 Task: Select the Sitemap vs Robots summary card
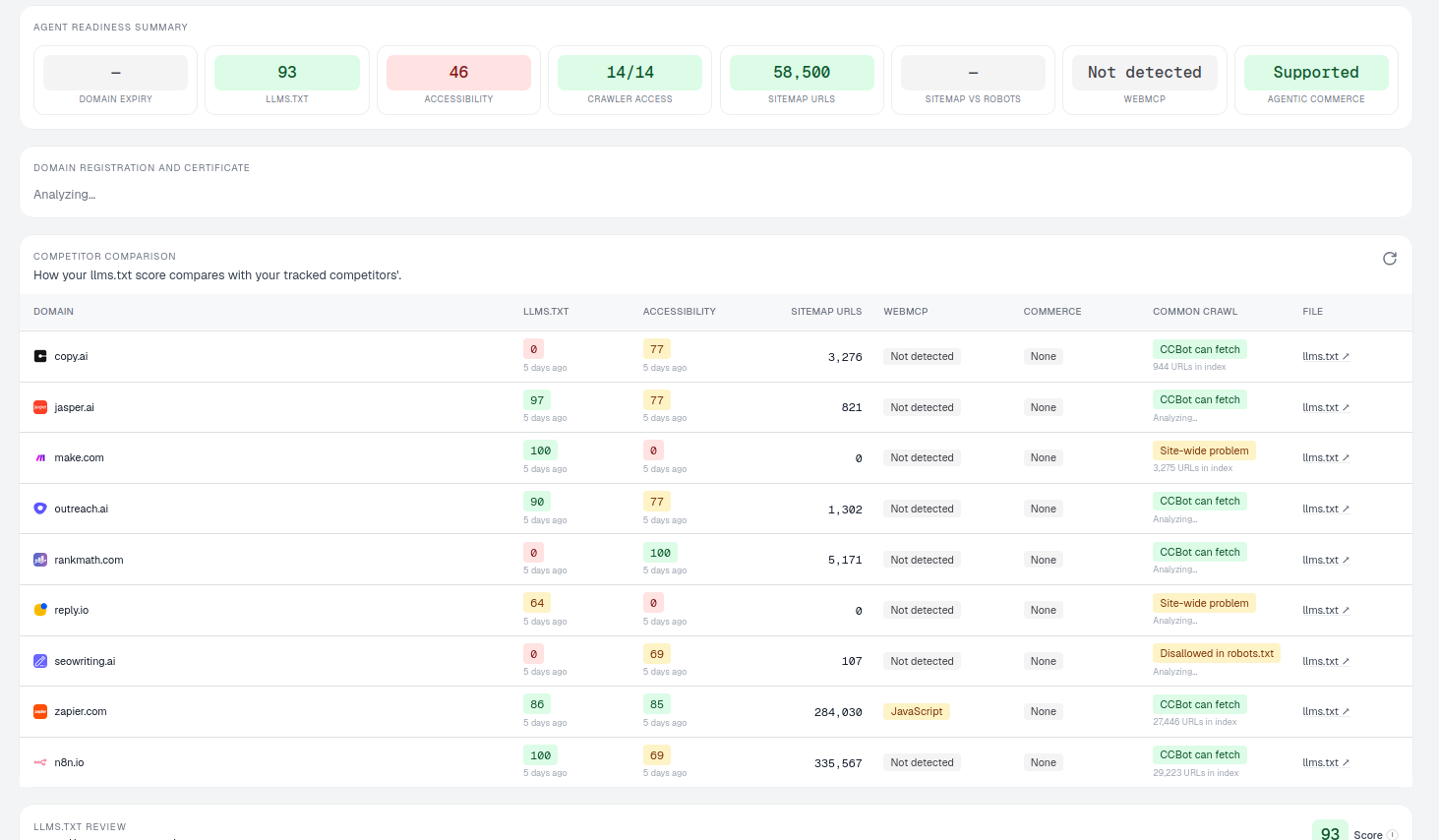point(973,81)
